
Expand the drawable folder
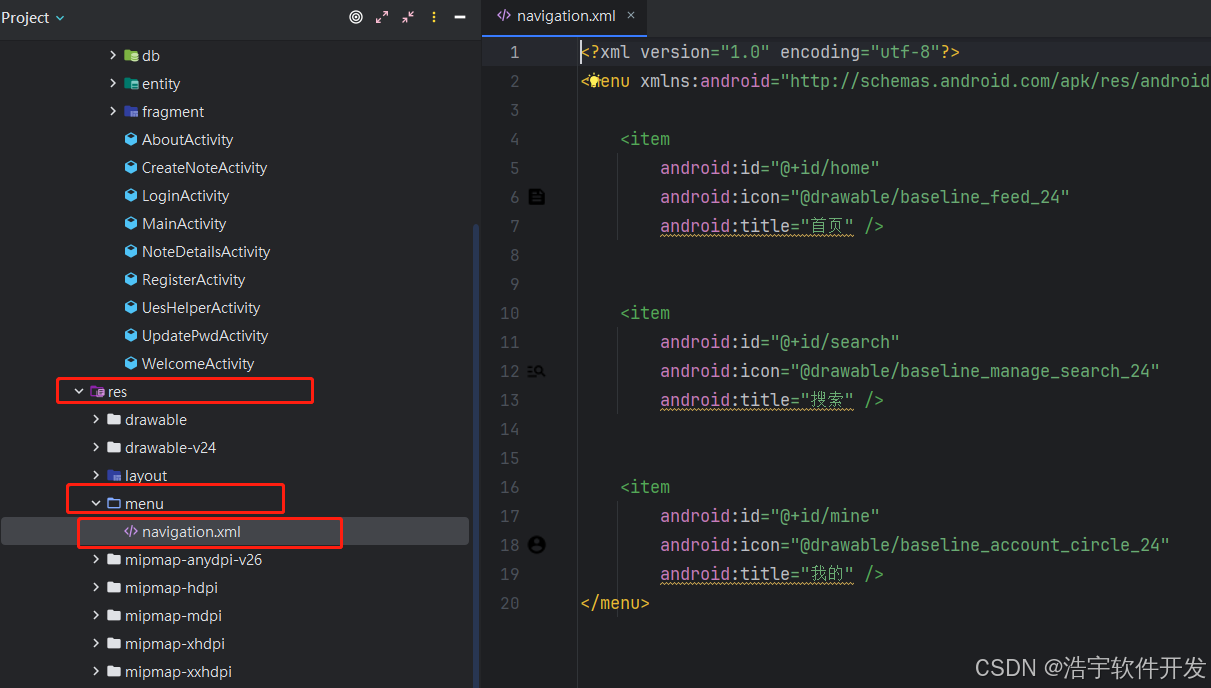click(96, 420)
